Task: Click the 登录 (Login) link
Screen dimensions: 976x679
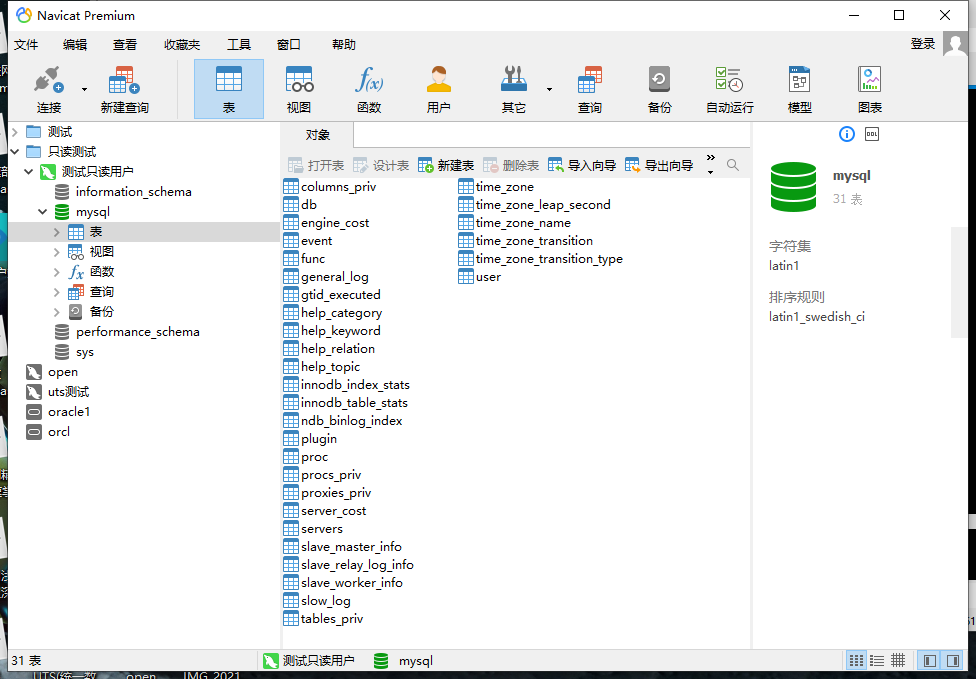Action: tap(922, 44)
